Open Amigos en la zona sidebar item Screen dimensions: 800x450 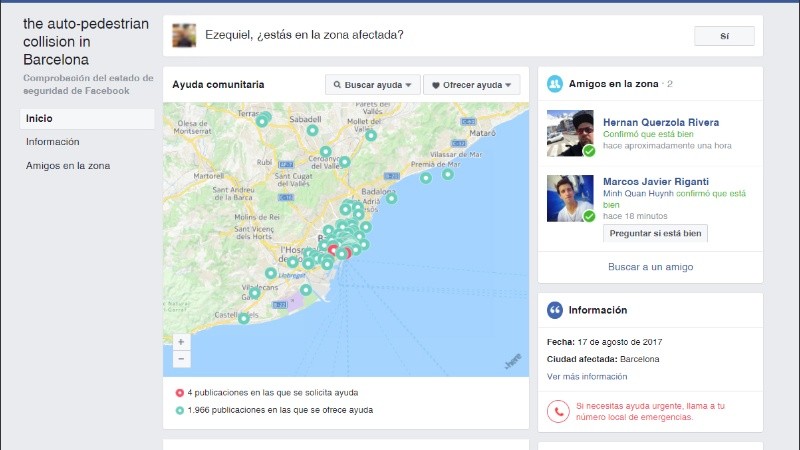point(68,166)
